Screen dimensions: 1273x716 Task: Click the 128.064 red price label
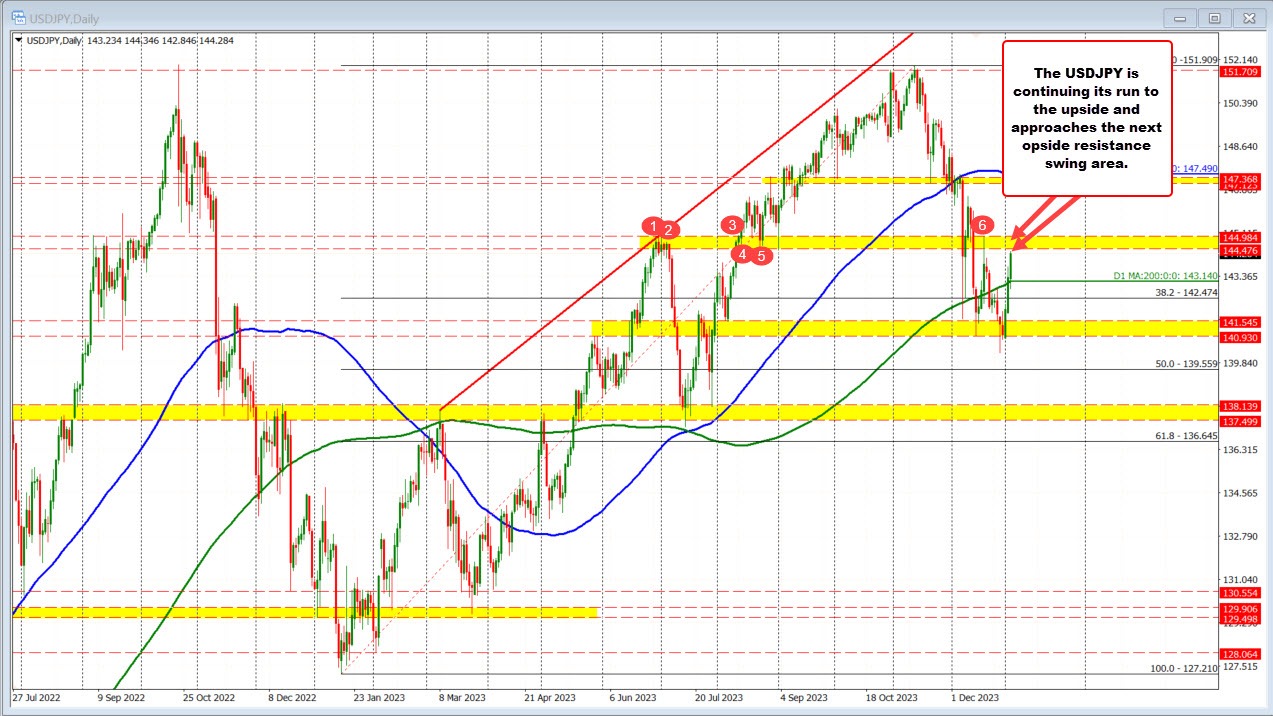click(1239, 653)
